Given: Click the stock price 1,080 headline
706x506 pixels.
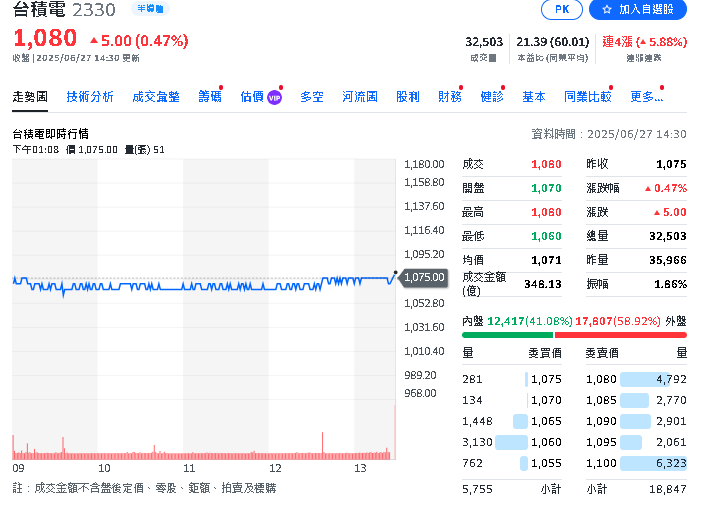Looking at the screenshot, I should point(45,38).
